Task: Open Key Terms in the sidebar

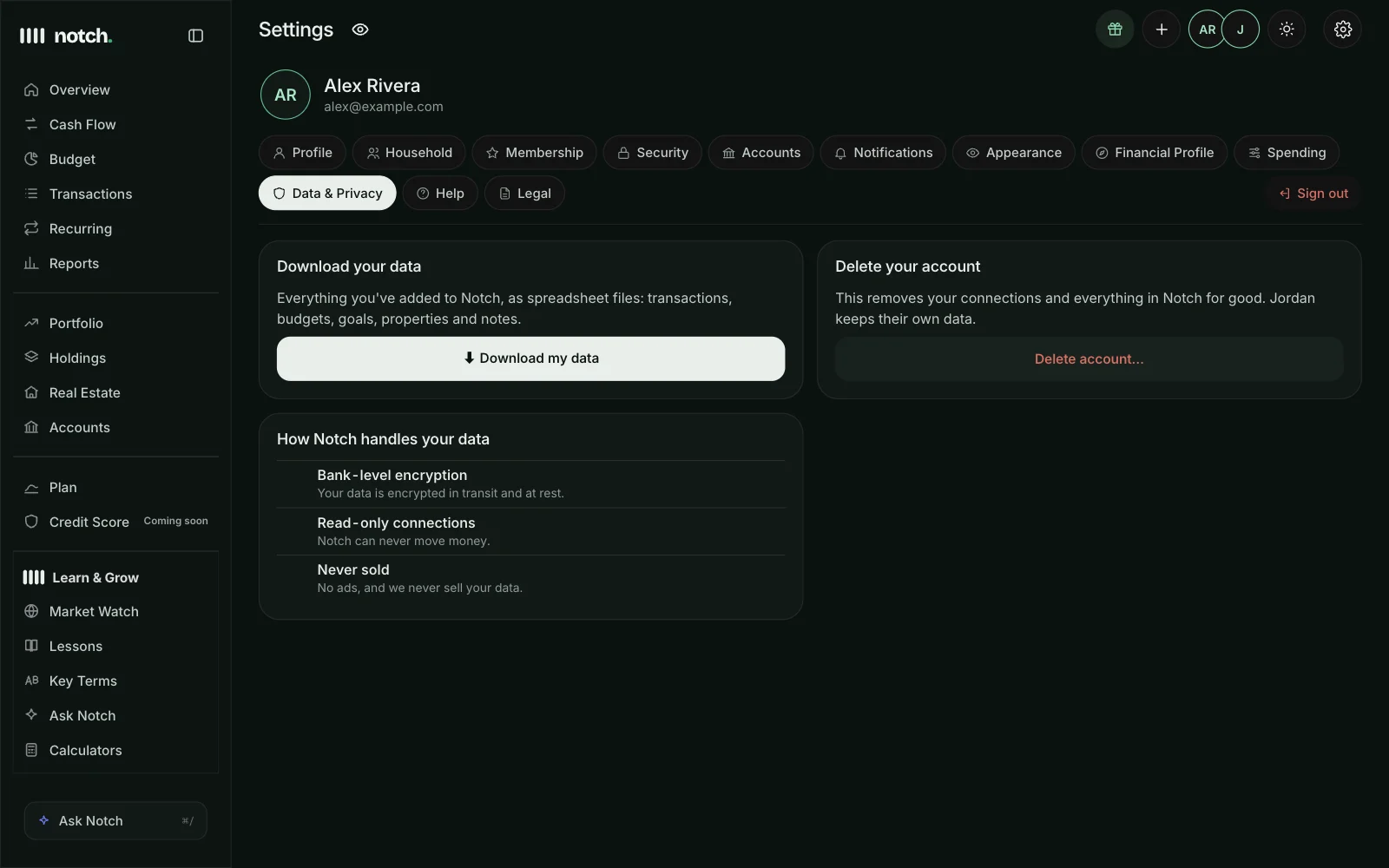Action: [116, 681]
